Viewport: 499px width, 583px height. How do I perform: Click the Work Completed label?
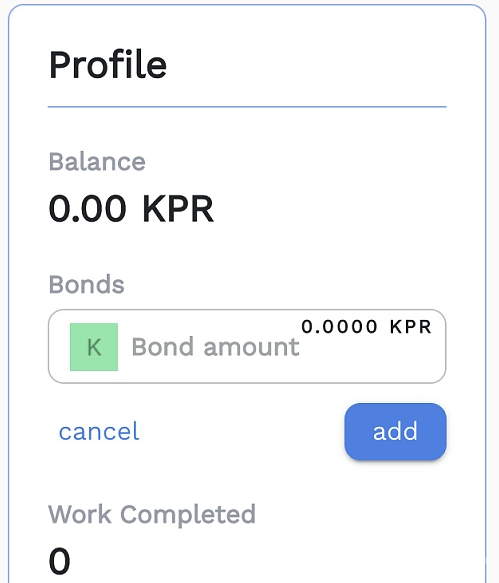(x=152, y=515)
